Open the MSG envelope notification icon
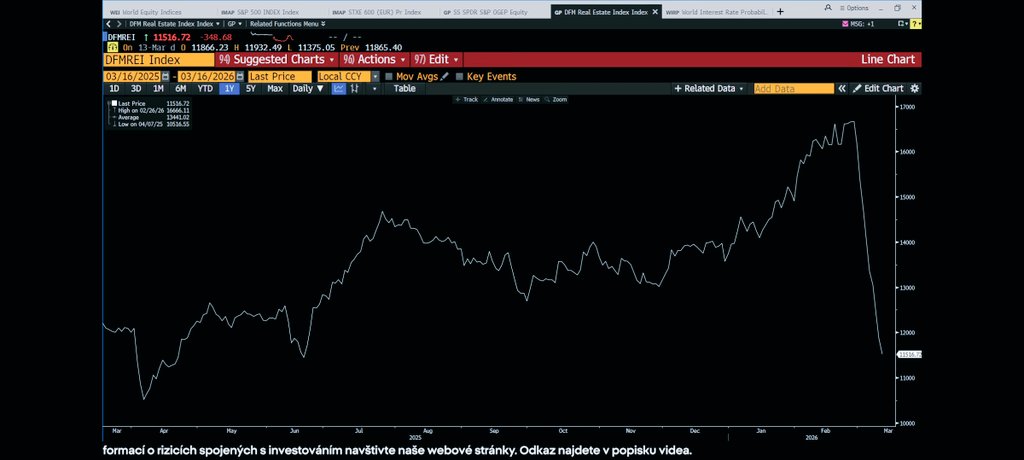Image resolution: width=1024 pixels, height=460 pixels. (x=846, y=24)
